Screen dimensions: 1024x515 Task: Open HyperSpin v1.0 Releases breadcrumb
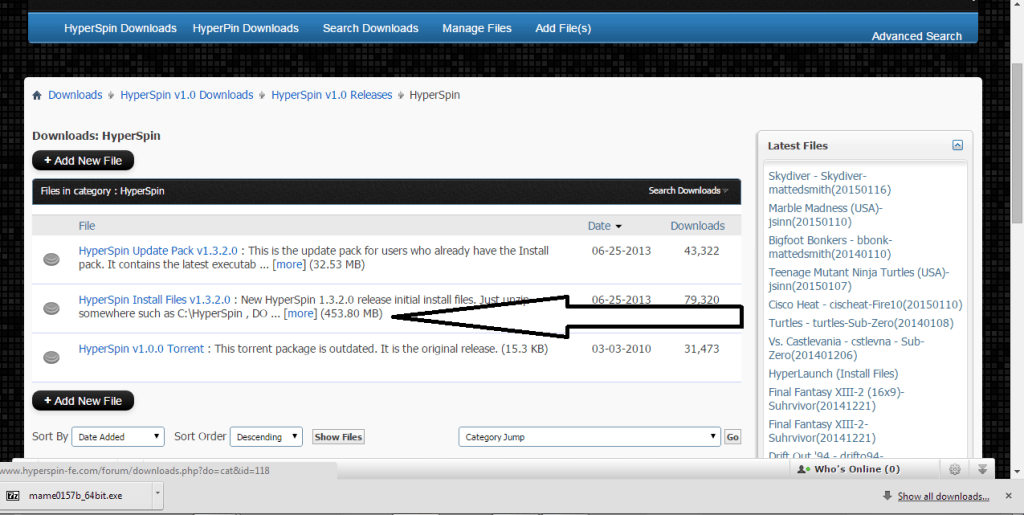pos(332,95)
